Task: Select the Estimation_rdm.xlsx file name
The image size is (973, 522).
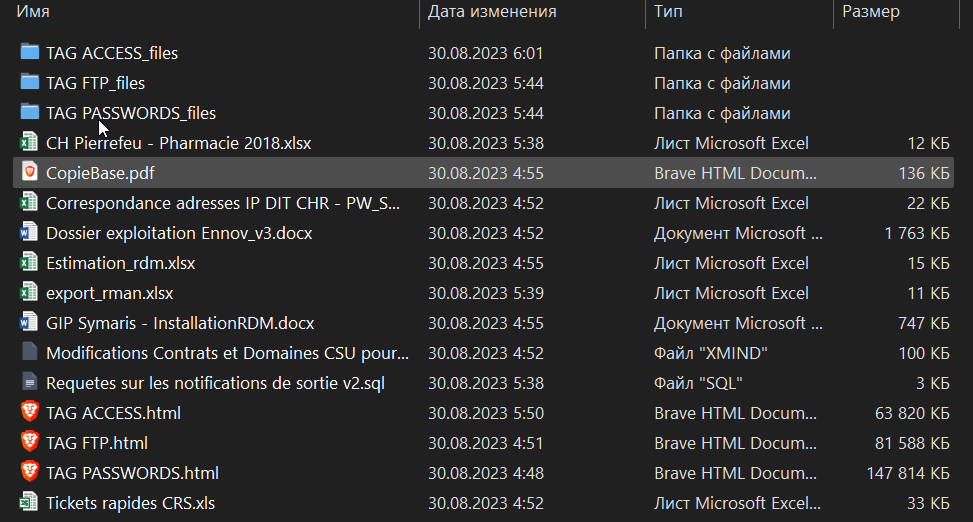Action: point(120,263)
